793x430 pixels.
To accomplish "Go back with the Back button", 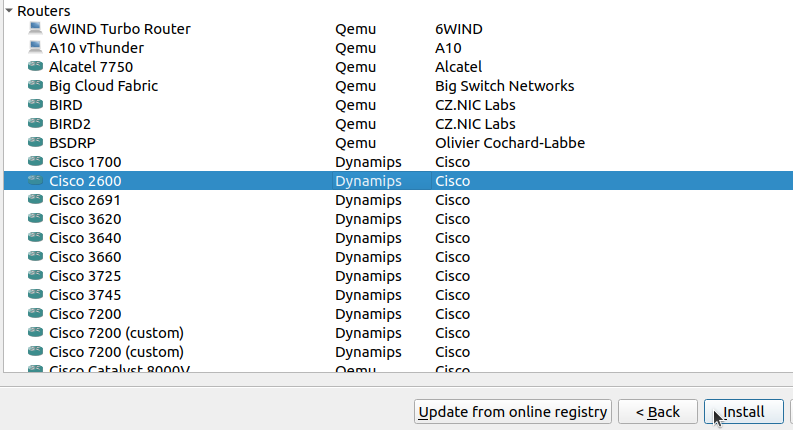I will point(657,412).
